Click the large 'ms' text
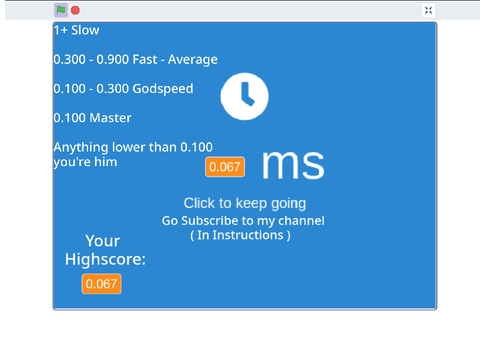Viewport: 480px width, 360px height. tap(293, 164)
